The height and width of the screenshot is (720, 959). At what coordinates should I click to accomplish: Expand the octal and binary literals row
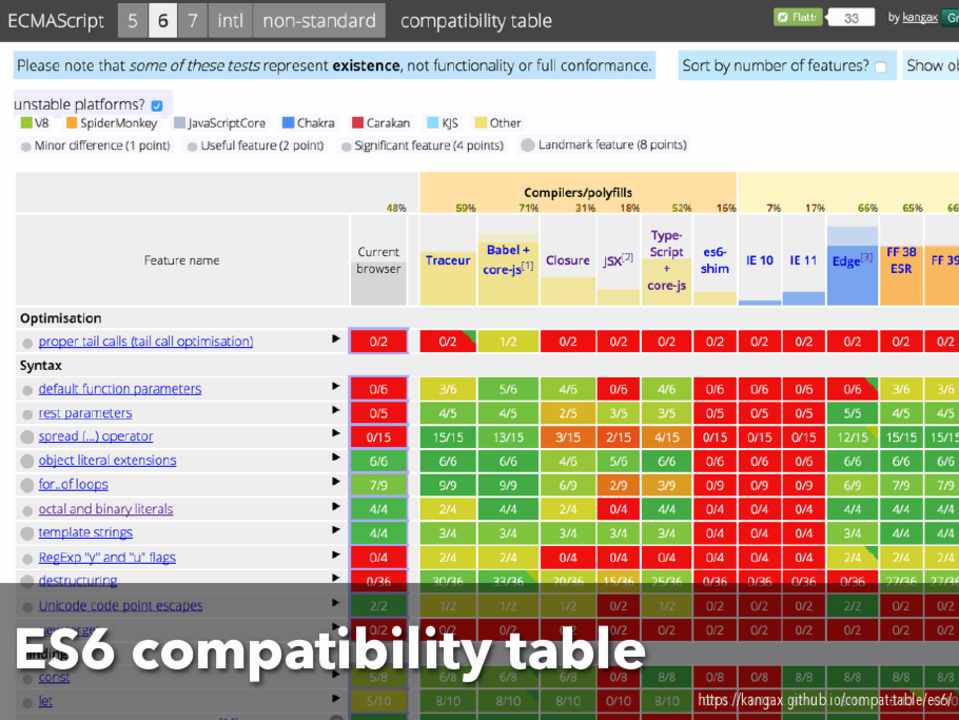[336, 508]
